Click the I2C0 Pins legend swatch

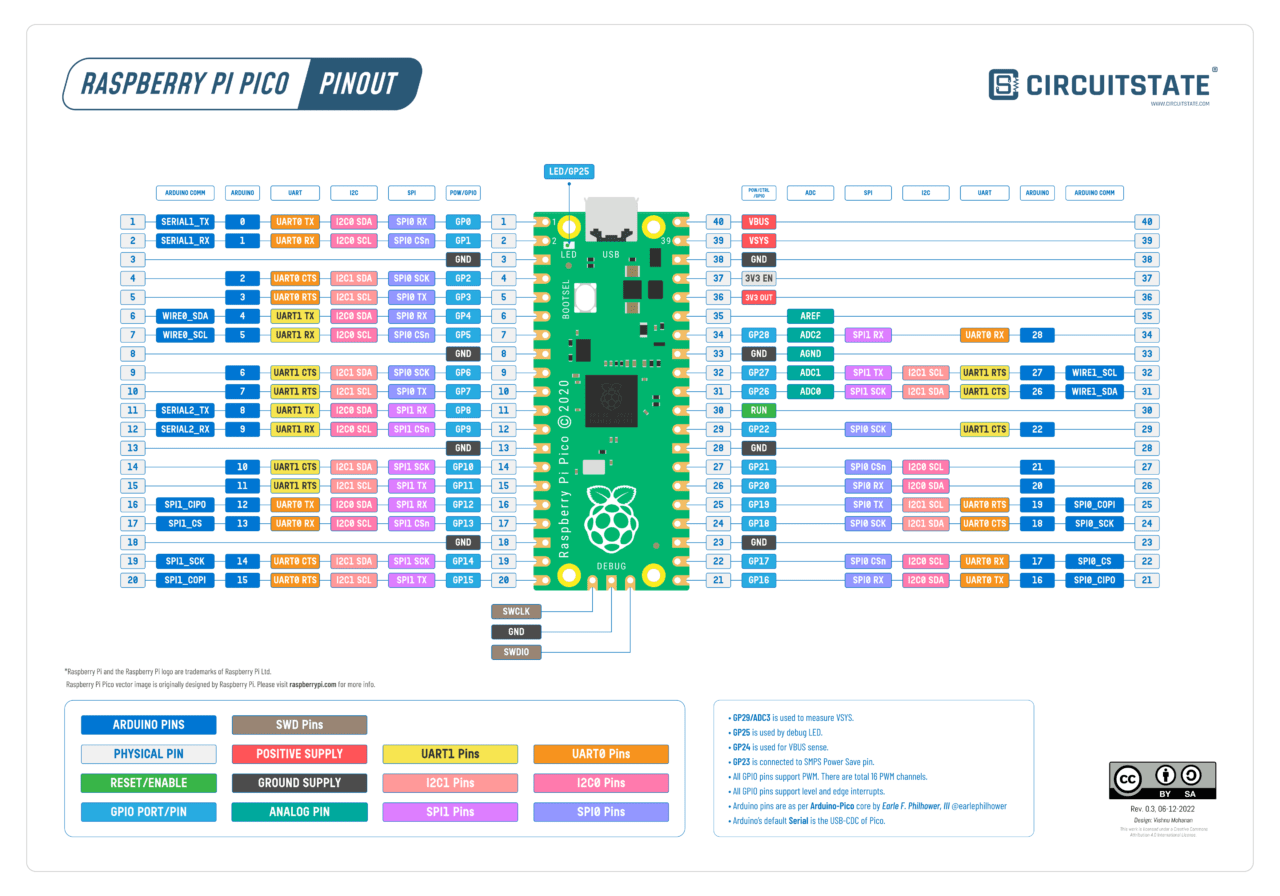coord(601,783)
